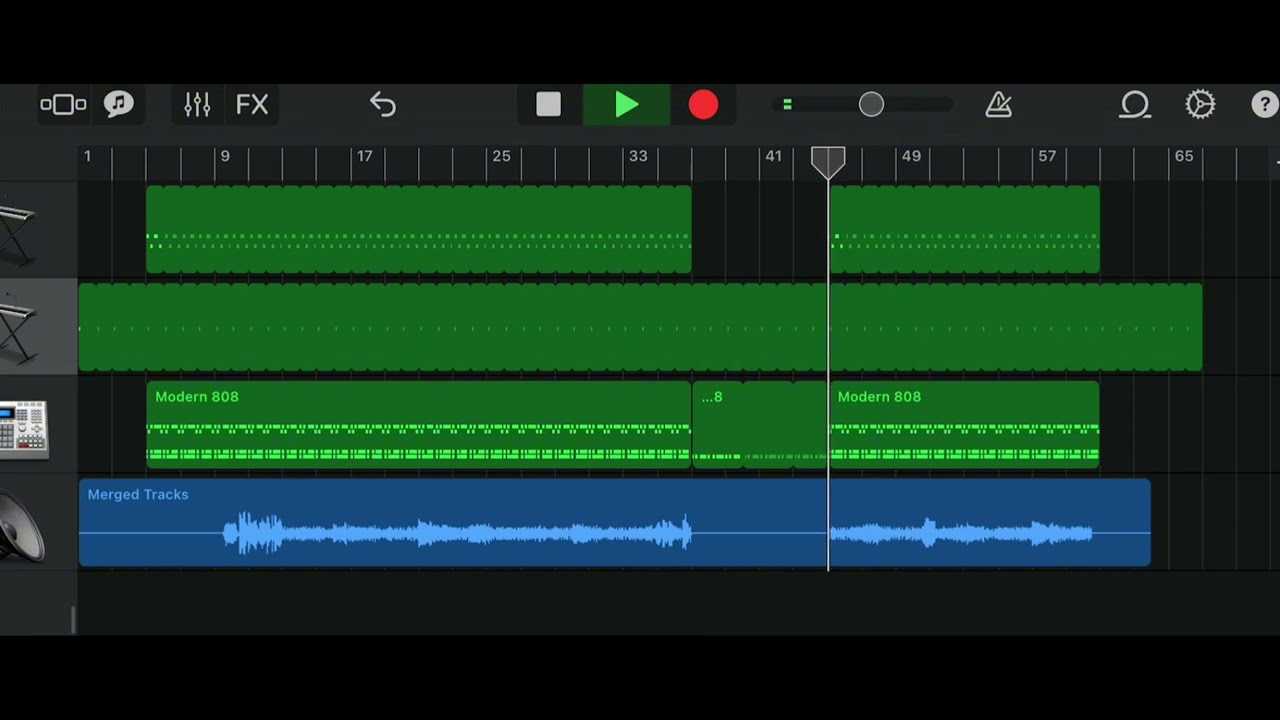
Task: Adjust the master volume slider knob
Action: pos(871,105)
